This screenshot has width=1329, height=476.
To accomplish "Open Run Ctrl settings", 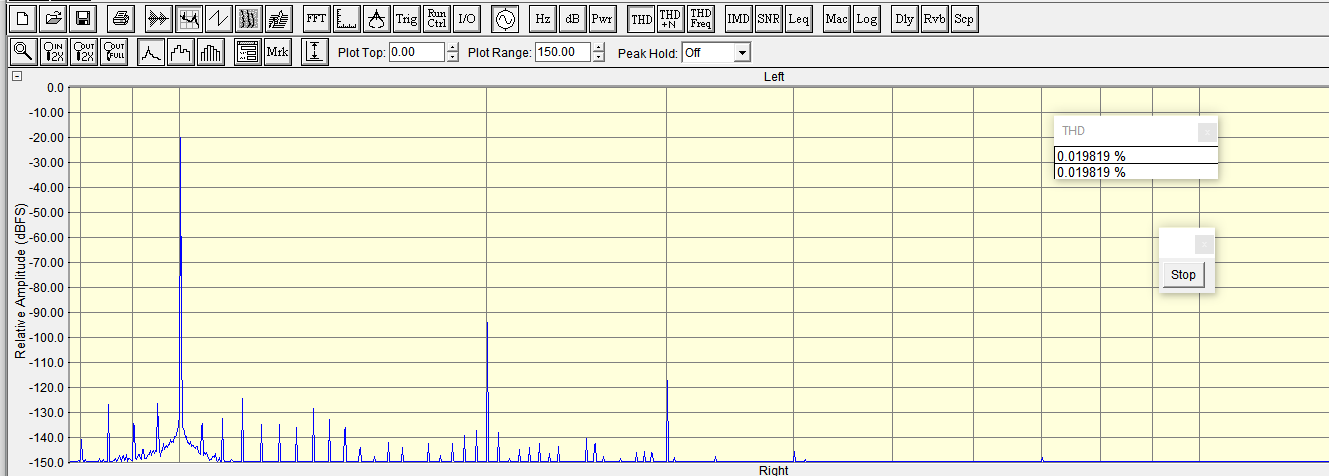I will [x=437, y=18].
